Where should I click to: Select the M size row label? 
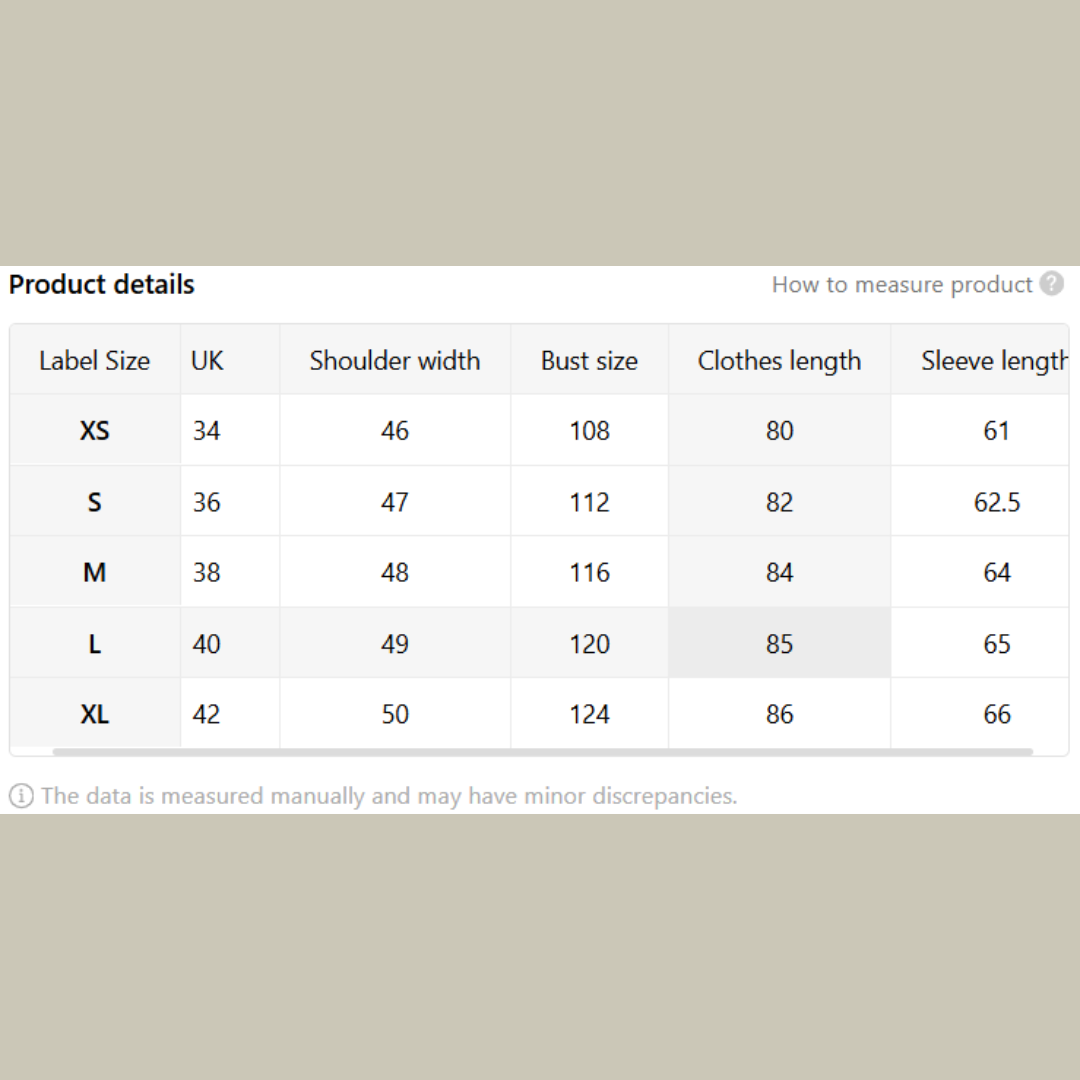(94, 573)
